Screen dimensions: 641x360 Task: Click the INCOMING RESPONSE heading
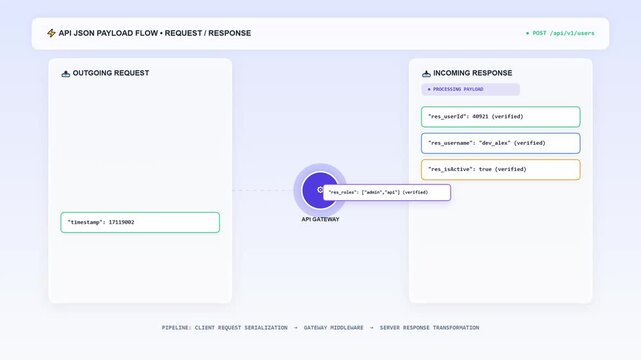pyautogui.click(x=473, y=73)
